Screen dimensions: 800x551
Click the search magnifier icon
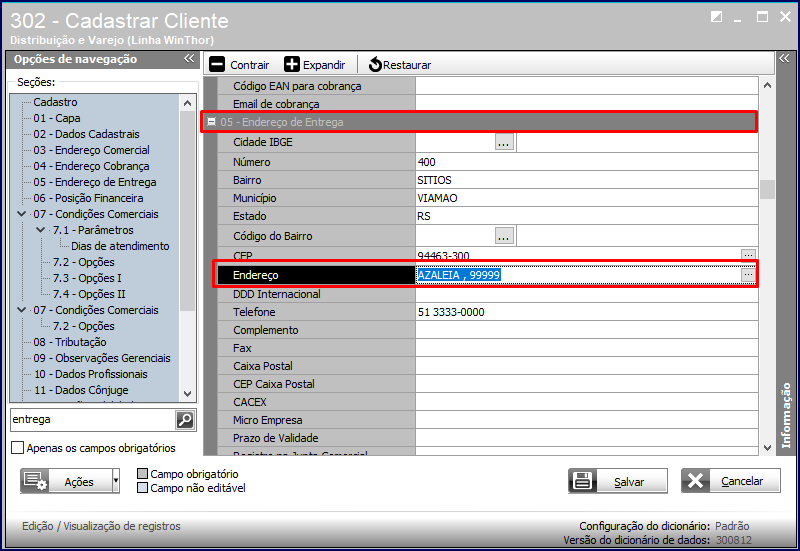point(185,420)
